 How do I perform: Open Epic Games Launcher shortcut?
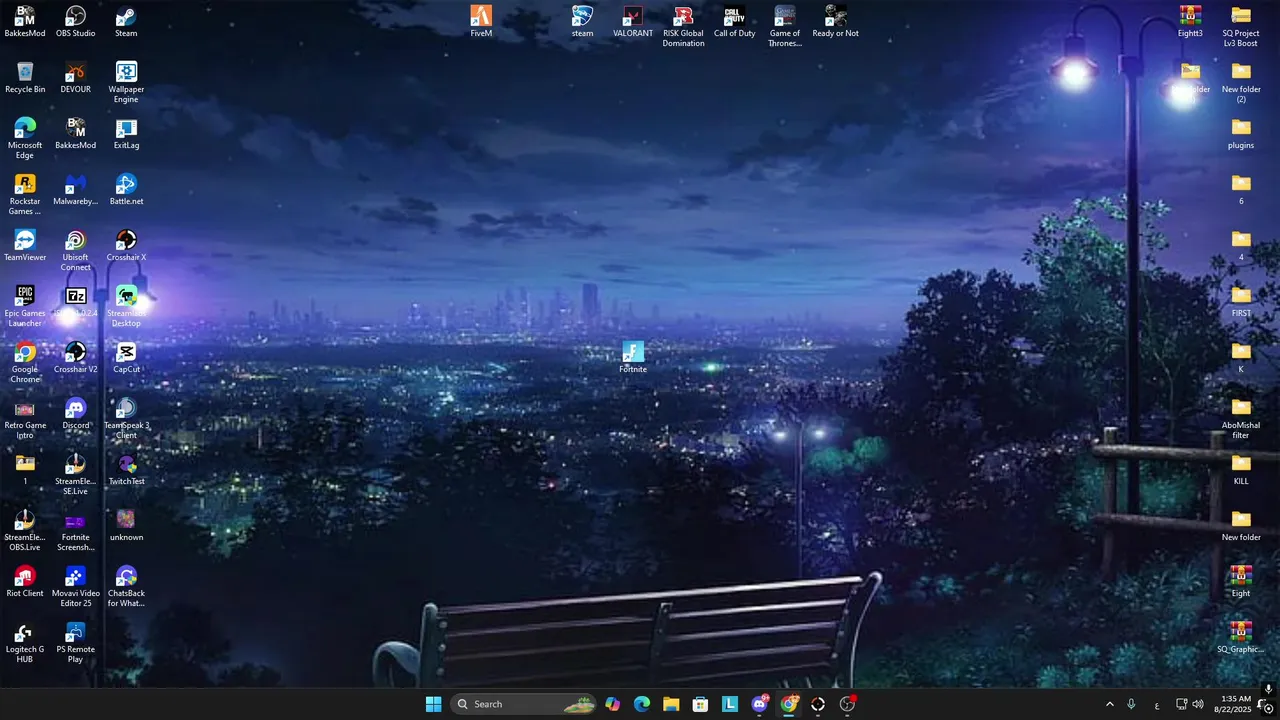pyautogui.click(x=25, y=307)
